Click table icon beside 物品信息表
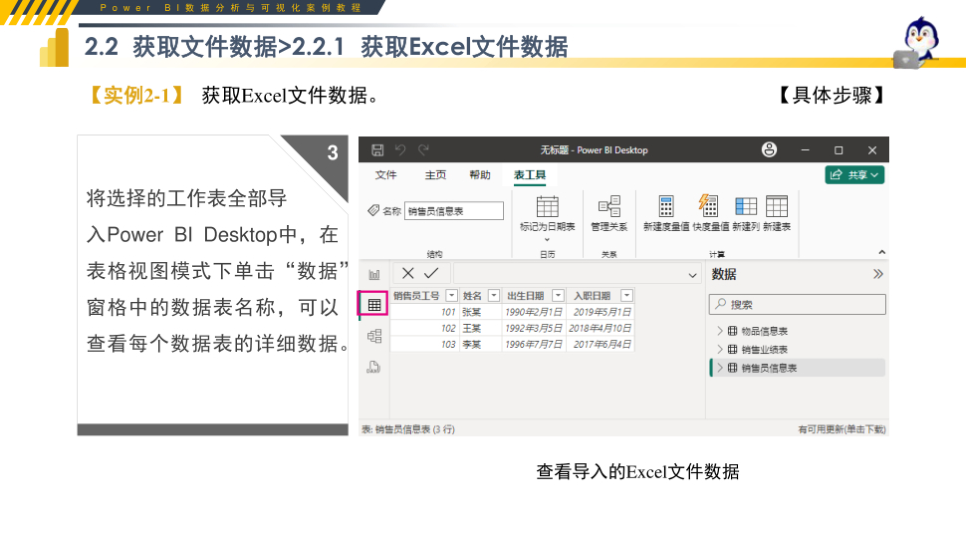Viewport: 966px width, 544px height. 733,331
